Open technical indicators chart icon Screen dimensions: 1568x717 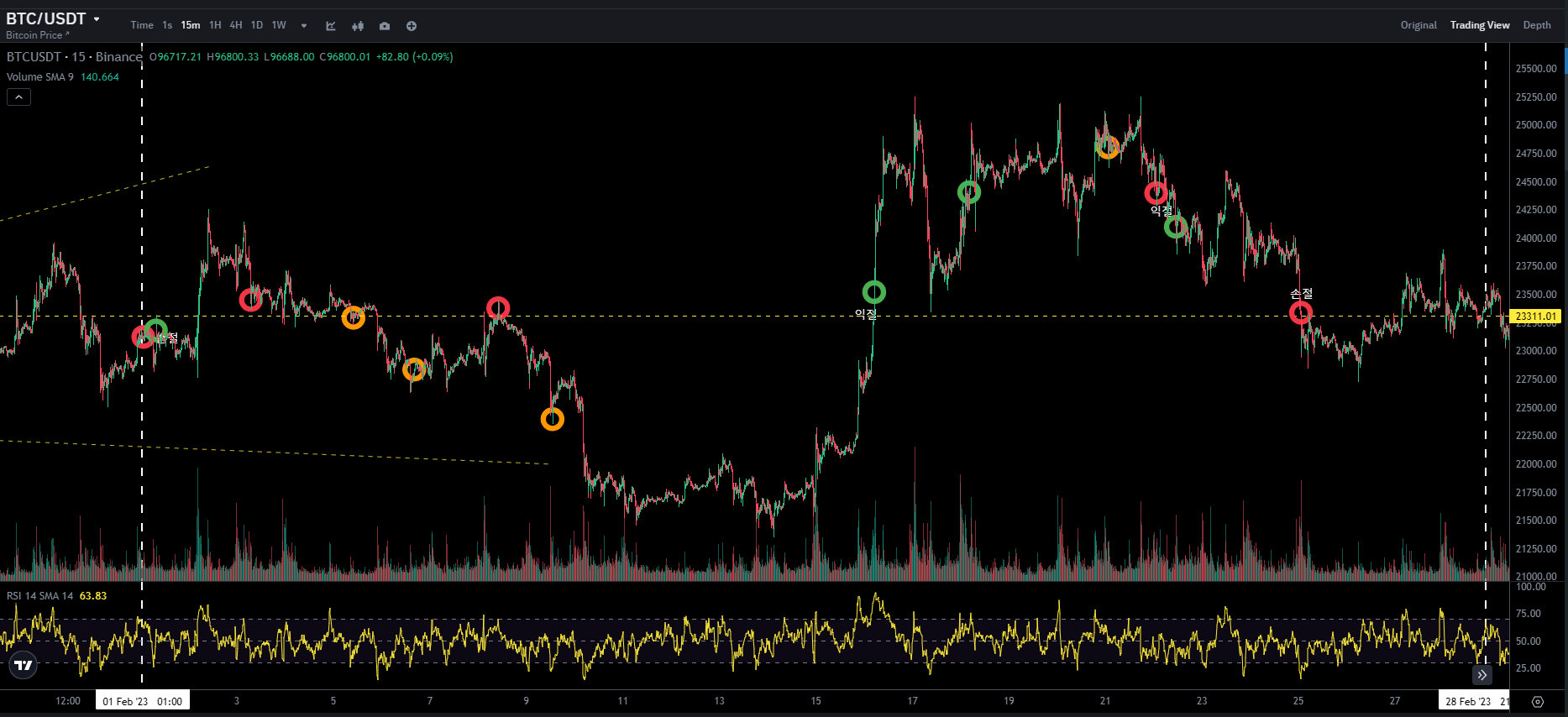pos(331,26)
